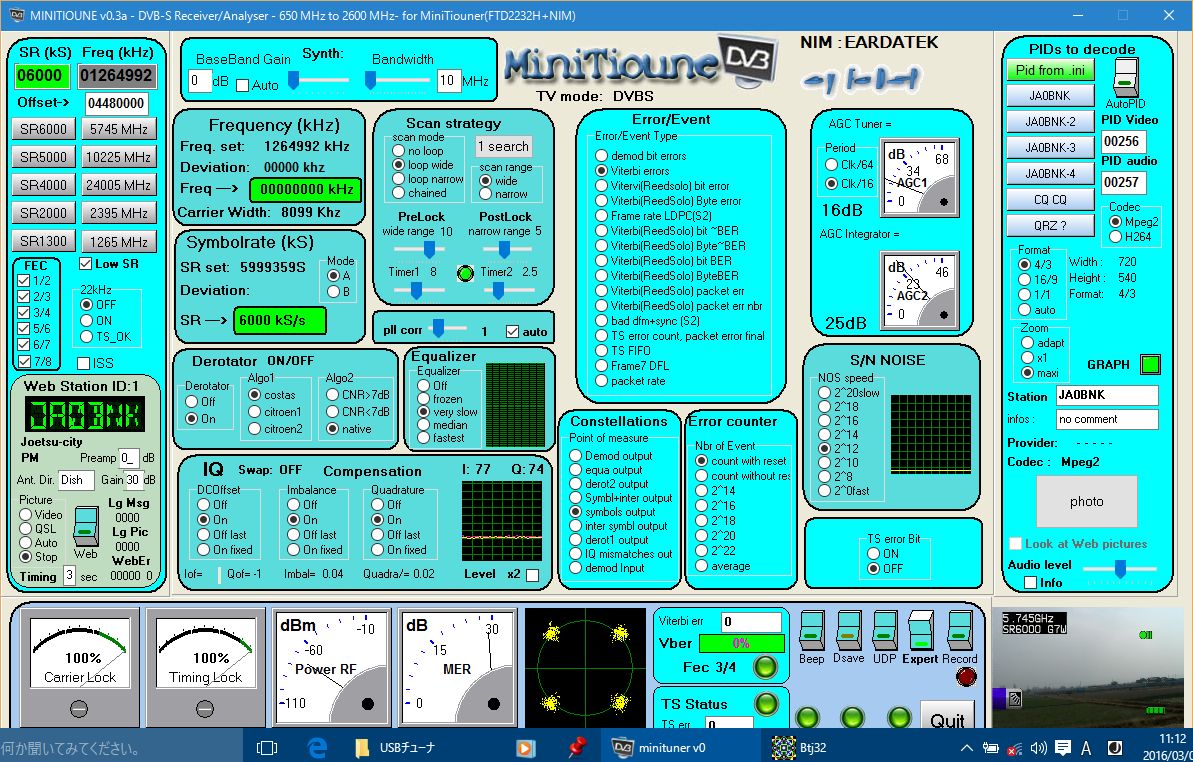Adjust the Audio level slider

[x=1120, y=568]
